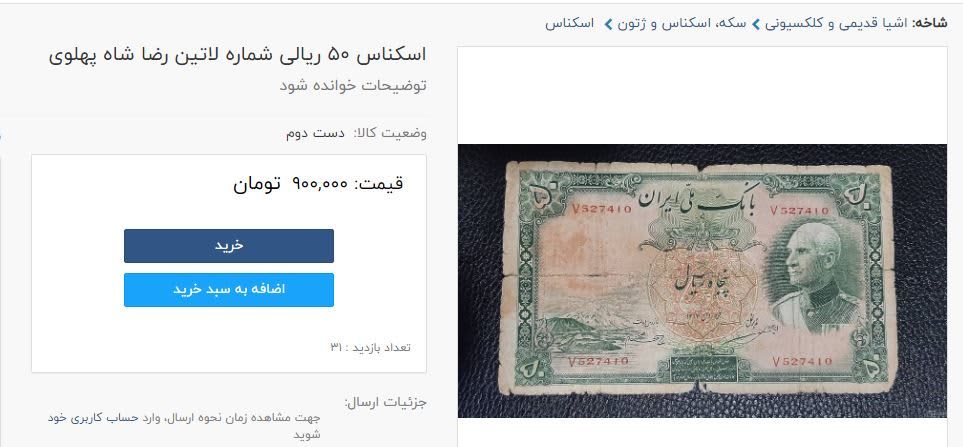
Task: Click chevron after اشیا قدیمی و کلکسیونی
Action: pyautogui.click(x=757, y=25)
